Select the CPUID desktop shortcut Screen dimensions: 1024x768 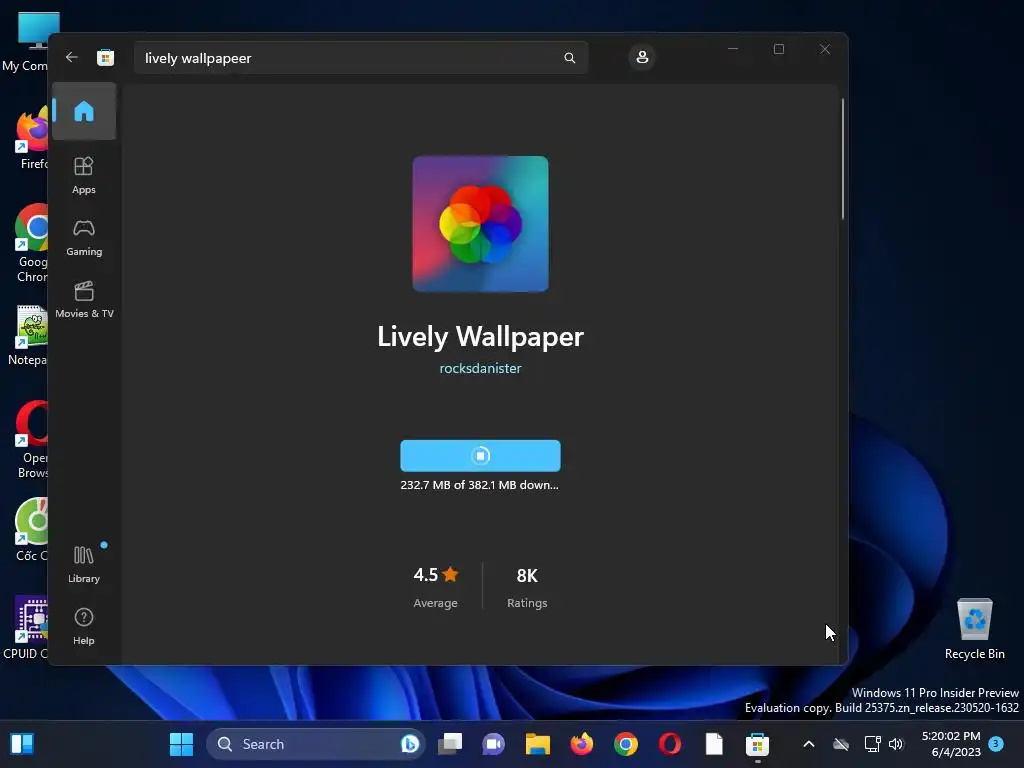pos(26,628)
